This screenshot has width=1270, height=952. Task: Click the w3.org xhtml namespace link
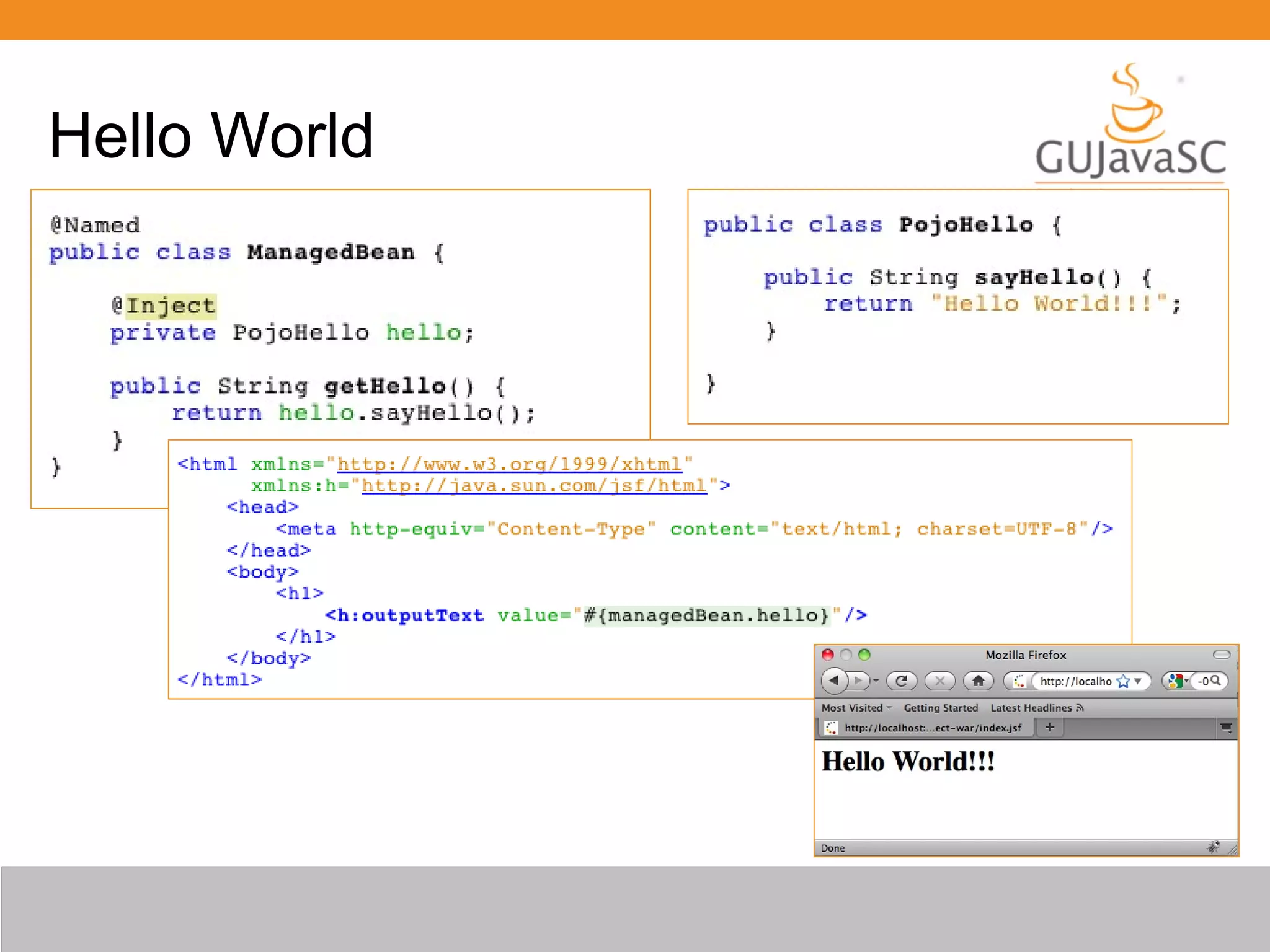click(508, 464)
